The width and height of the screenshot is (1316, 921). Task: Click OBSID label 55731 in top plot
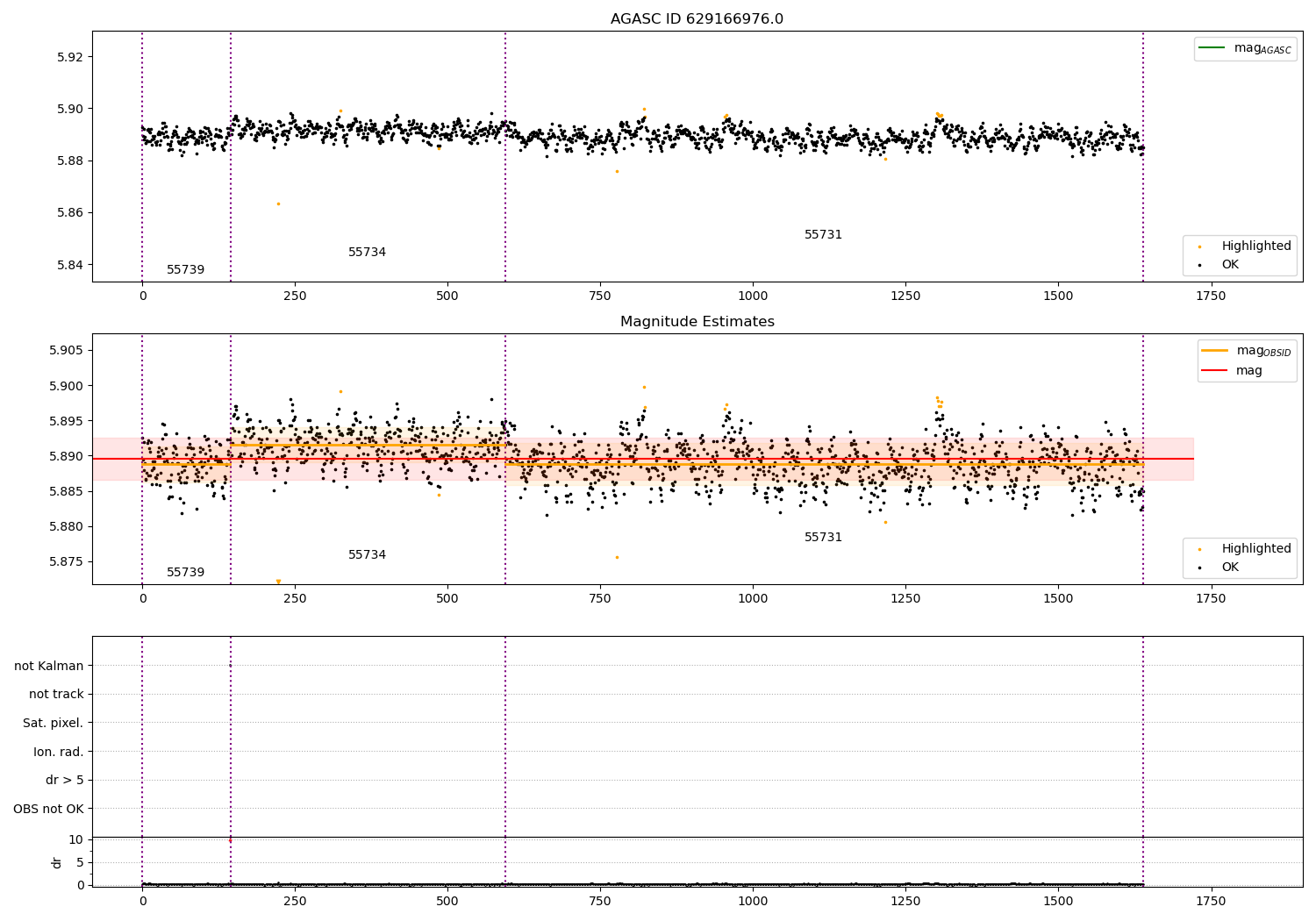[x=823, y=234]
